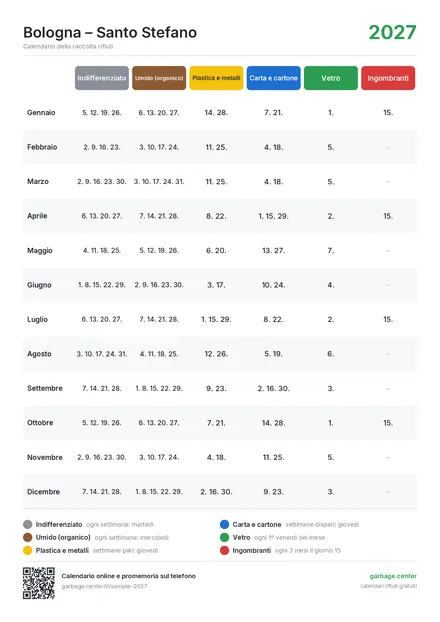Click the Luglio Ingombranti date 15
440x622 pixels.
tap(388, 319)
